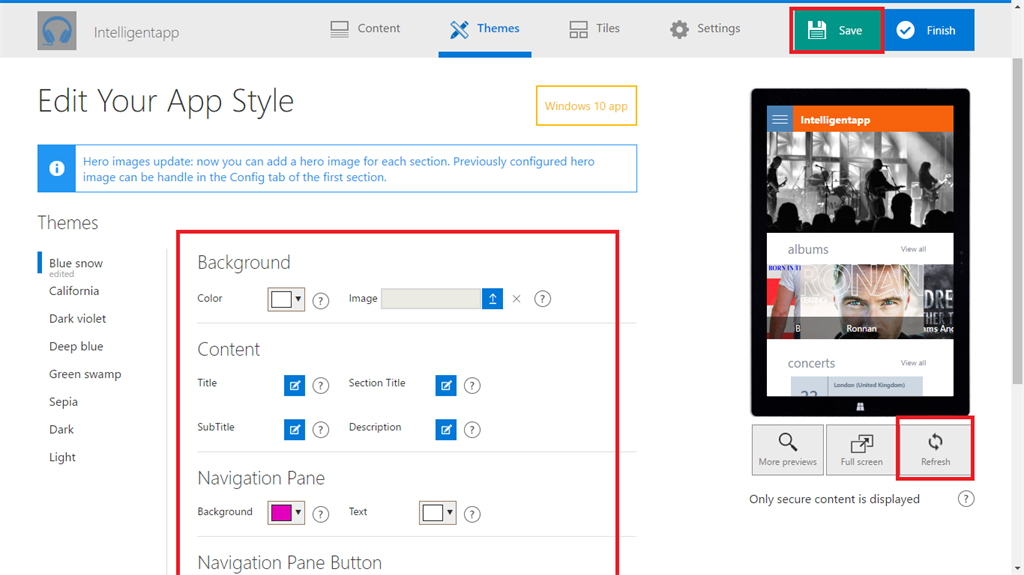Select the California theme
The width and height of the screenshot is (1024, 575).
click(74, 291)
